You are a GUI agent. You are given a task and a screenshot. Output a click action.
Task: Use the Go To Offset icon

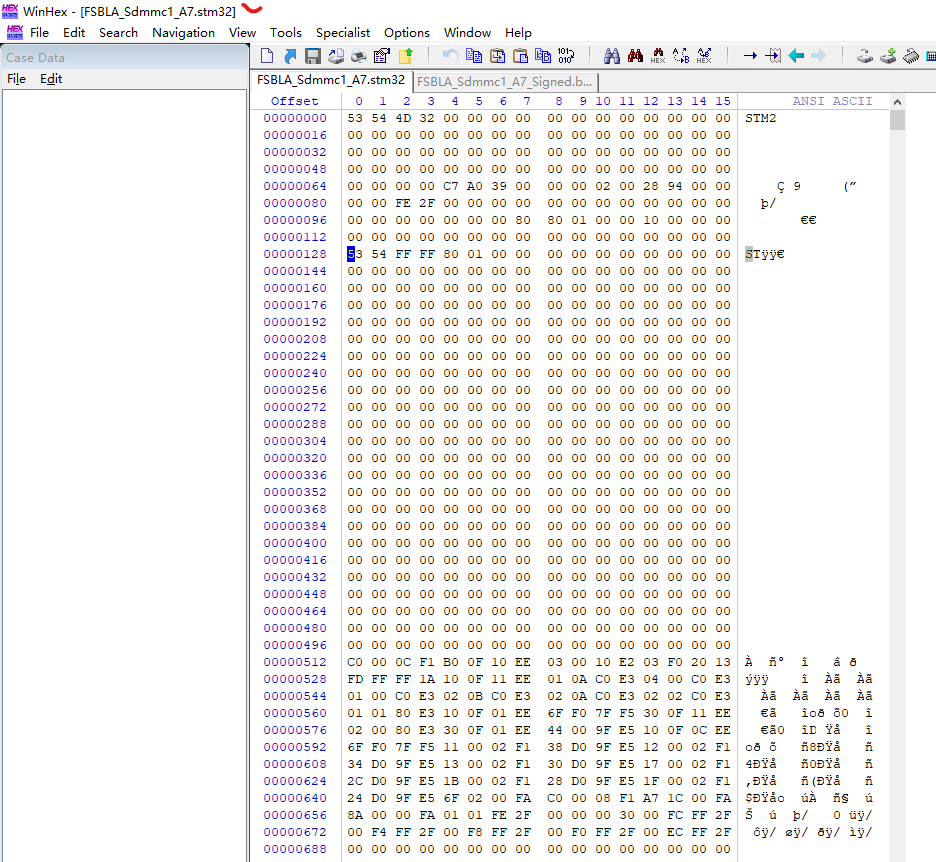pos(751,56)
